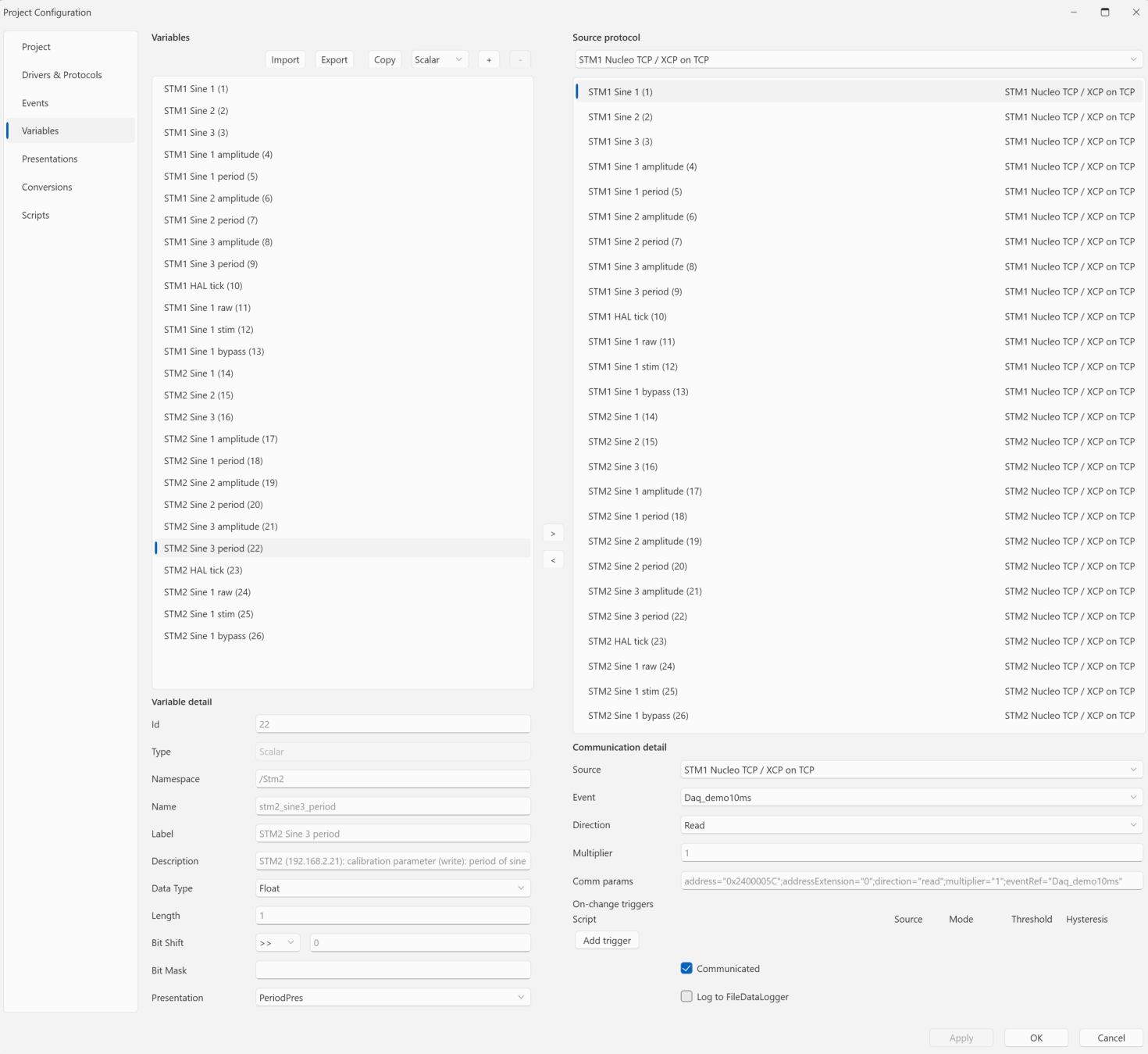Uncheck the Communicated checkbox
Viewport: 1148px width, 1054px height.
tap(686, 968)
